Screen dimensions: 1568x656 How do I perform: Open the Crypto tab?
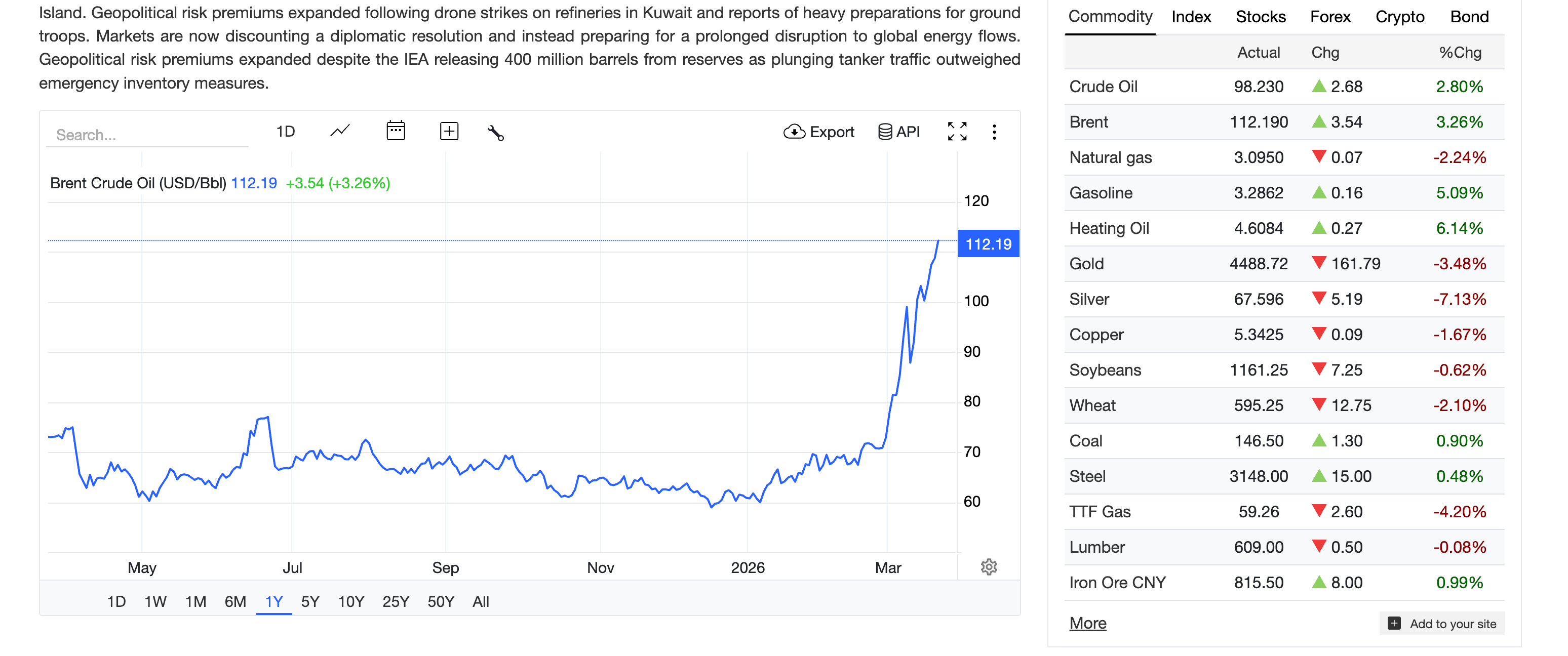1399,17
